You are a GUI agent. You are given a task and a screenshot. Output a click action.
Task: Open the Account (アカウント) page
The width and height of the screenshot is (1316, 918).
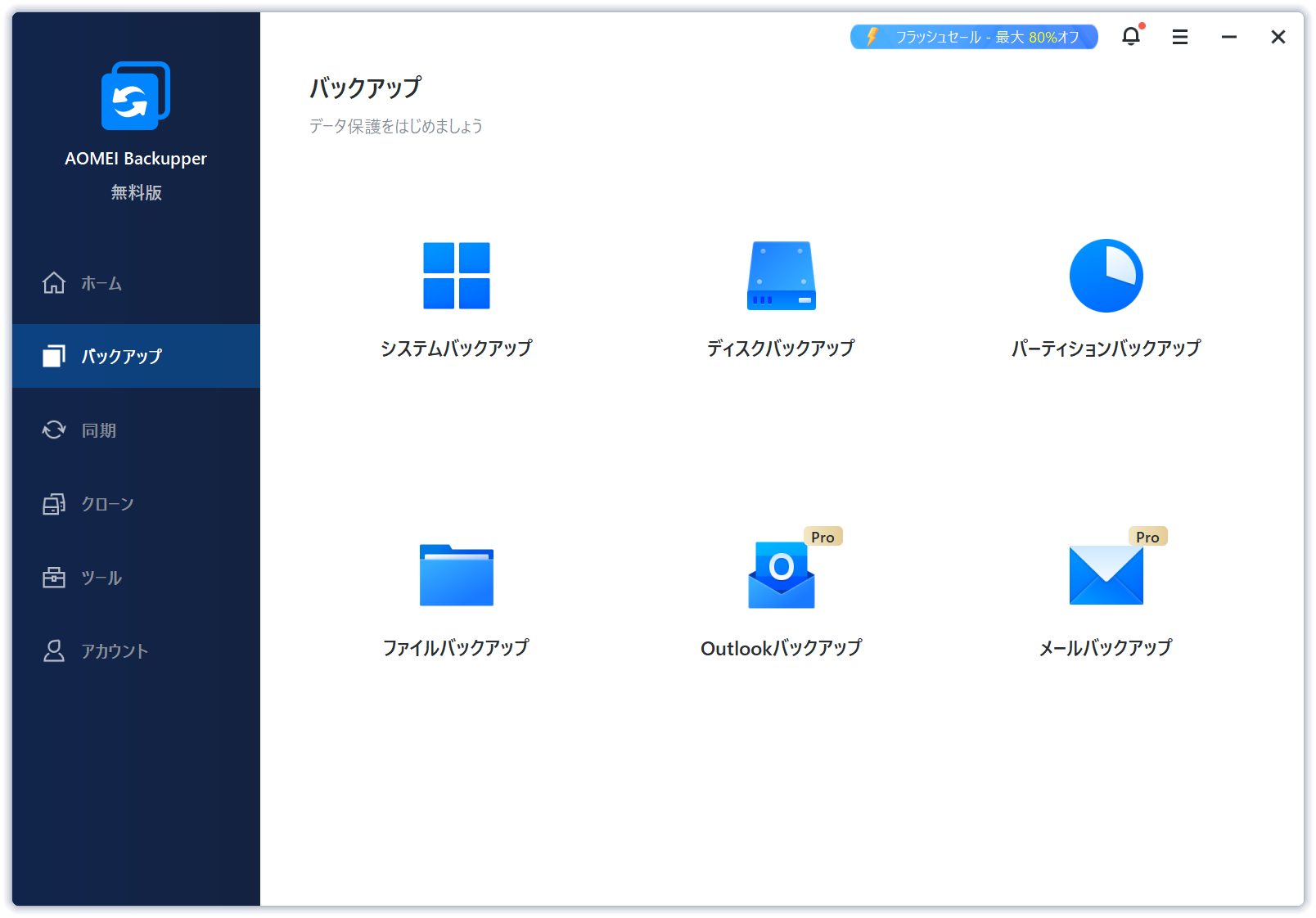click(114, 650)
